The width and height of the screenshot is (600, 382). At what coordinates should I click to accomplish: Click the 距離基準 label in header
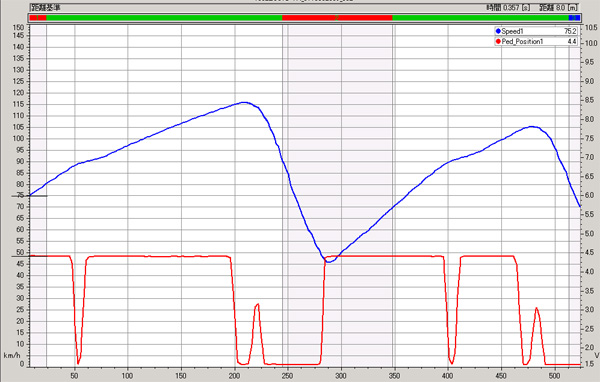(x=46, y=8)
